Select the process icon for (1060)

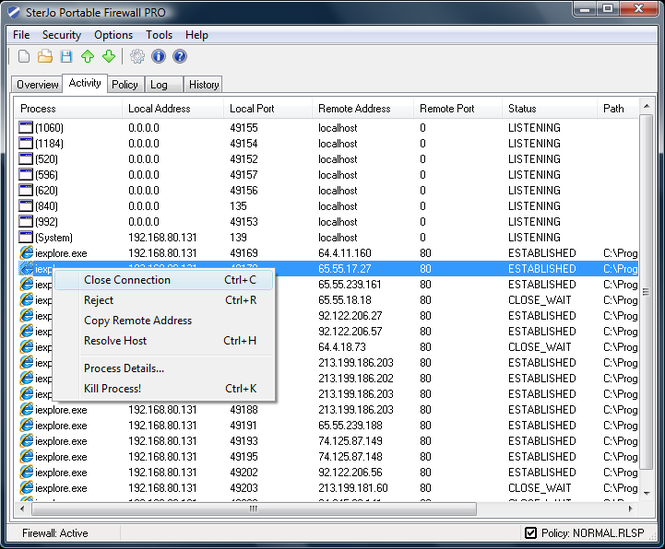[x=26, y=128]
